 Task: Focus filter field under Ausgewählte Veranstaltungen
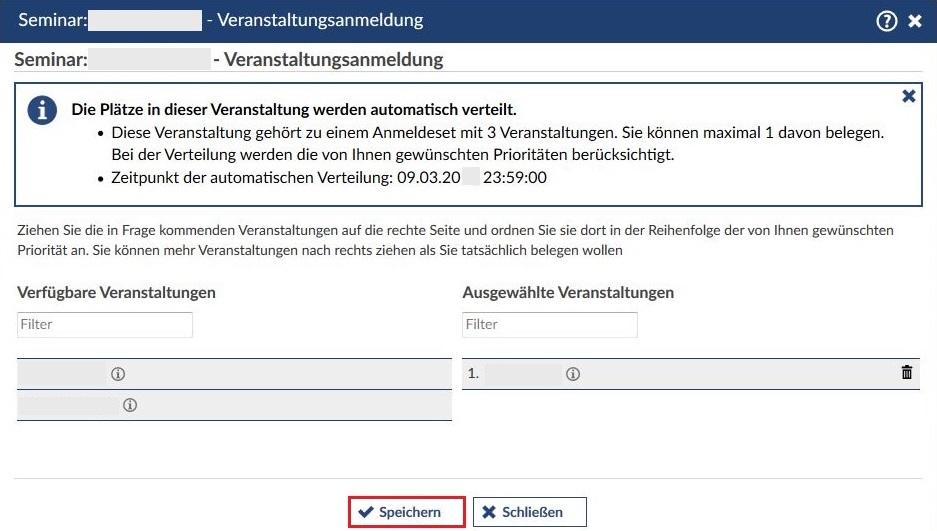pos(549,324)
